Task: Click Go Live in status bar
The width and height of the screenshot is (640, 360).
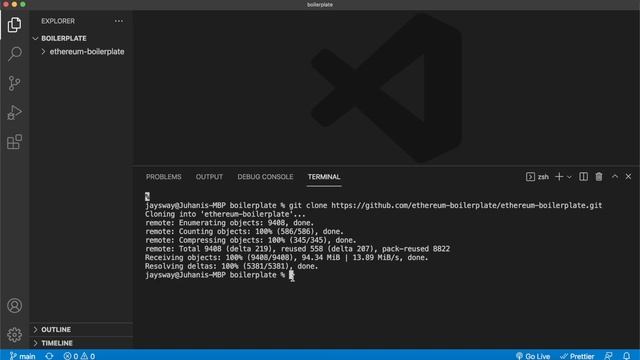Action: (533, 356)
